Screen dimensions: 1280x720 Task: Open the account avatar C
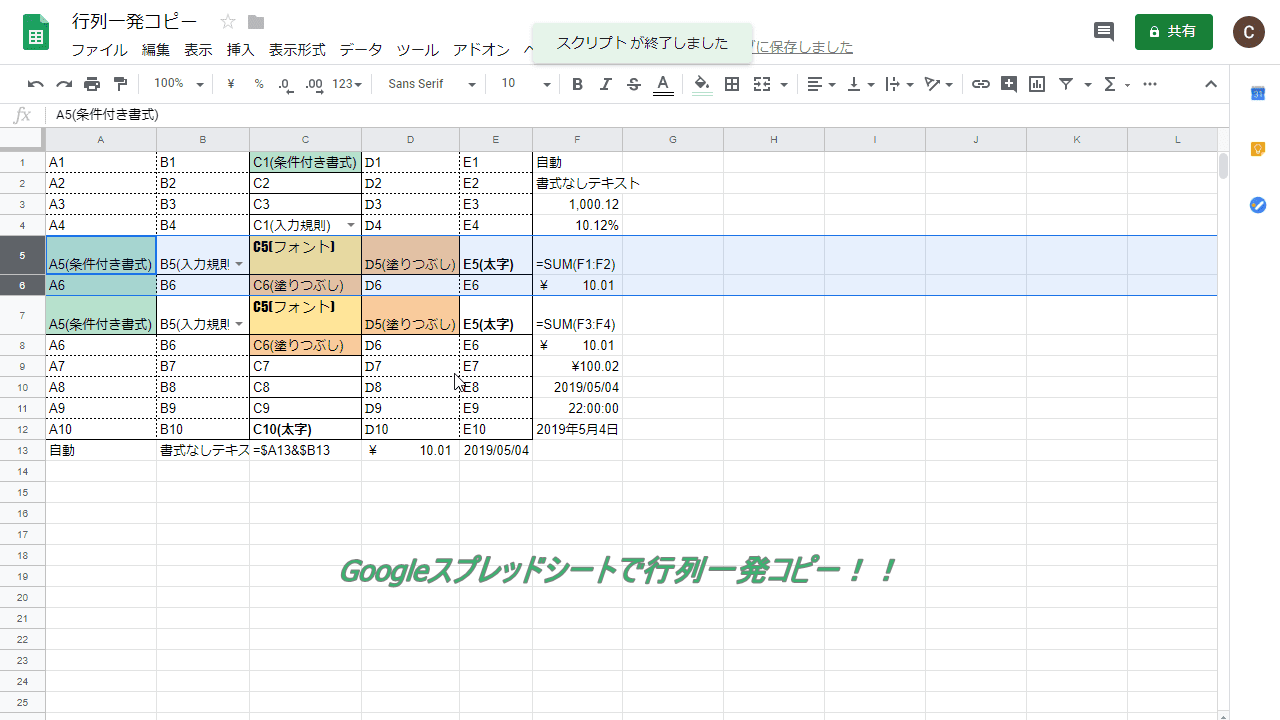tap(1248, 32)
